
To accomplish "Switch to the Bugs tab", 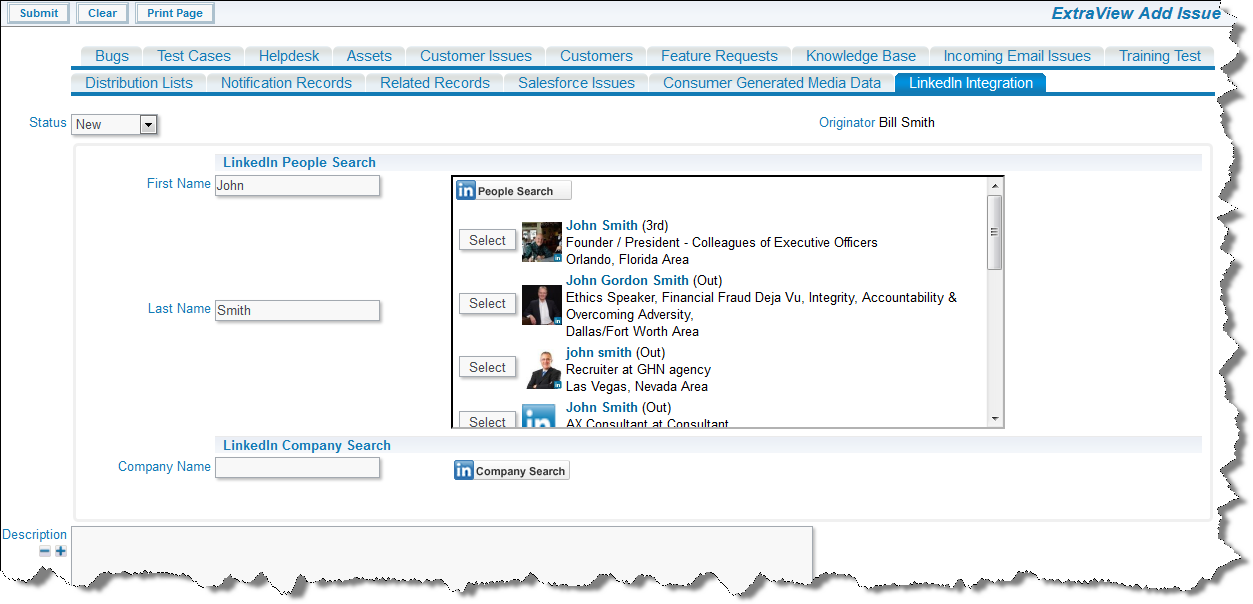I will click(112, 56).
